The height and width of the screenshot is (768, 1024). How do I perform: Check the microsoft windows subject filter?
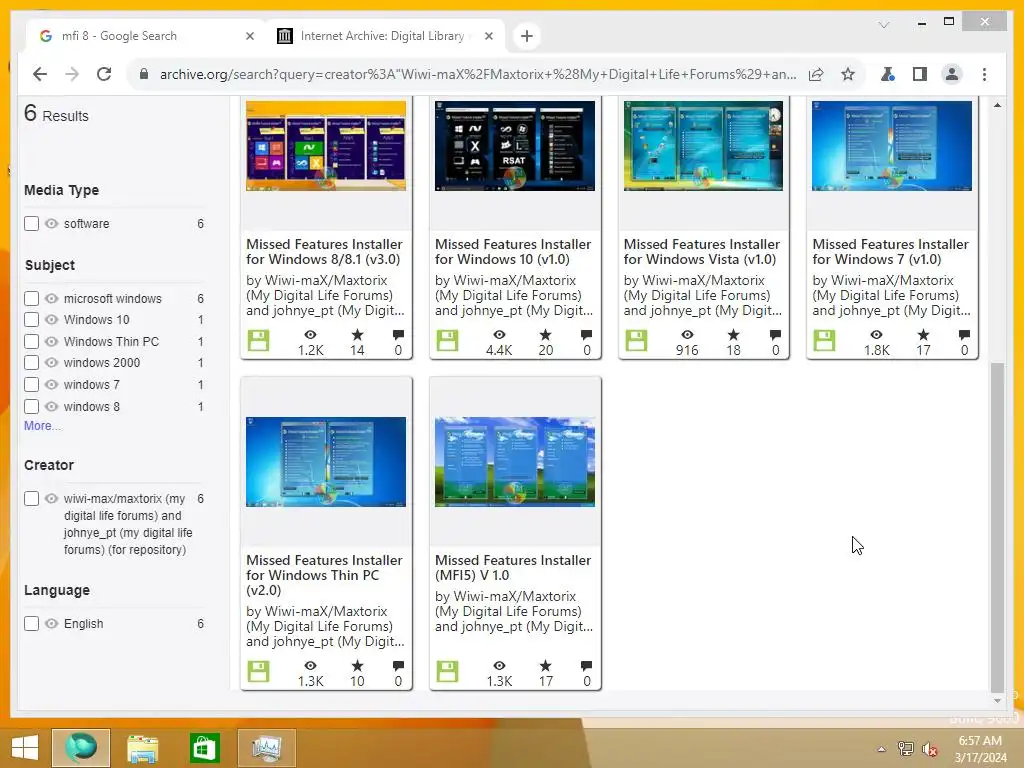coord(31,298)
